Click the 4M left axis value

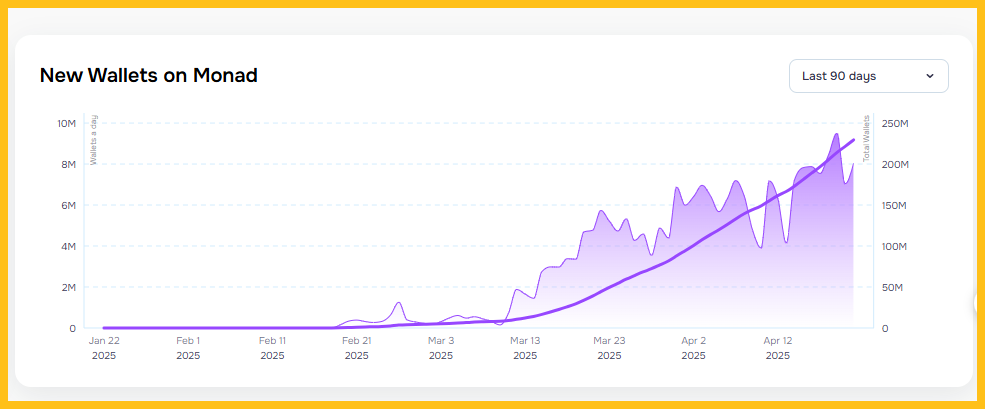tap(68, 246)
